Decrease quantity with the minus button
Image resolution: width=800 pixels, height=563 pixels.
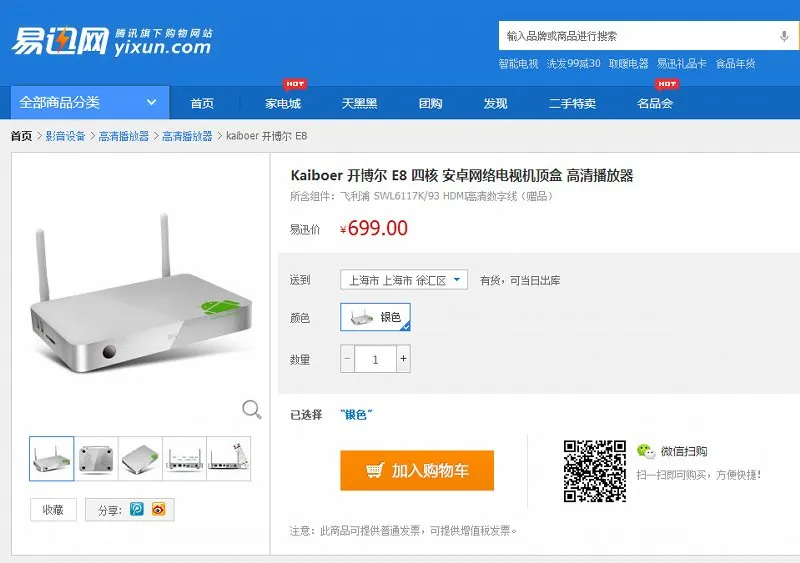(347, 359)
